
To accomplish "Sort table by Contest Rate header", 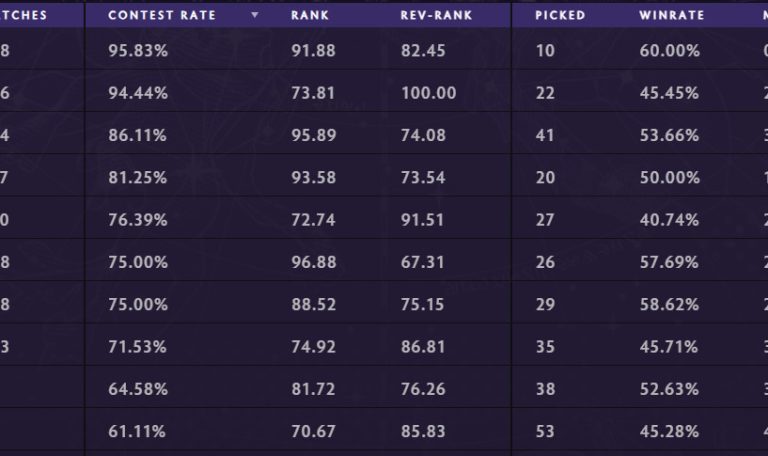I will click(162, 15).
